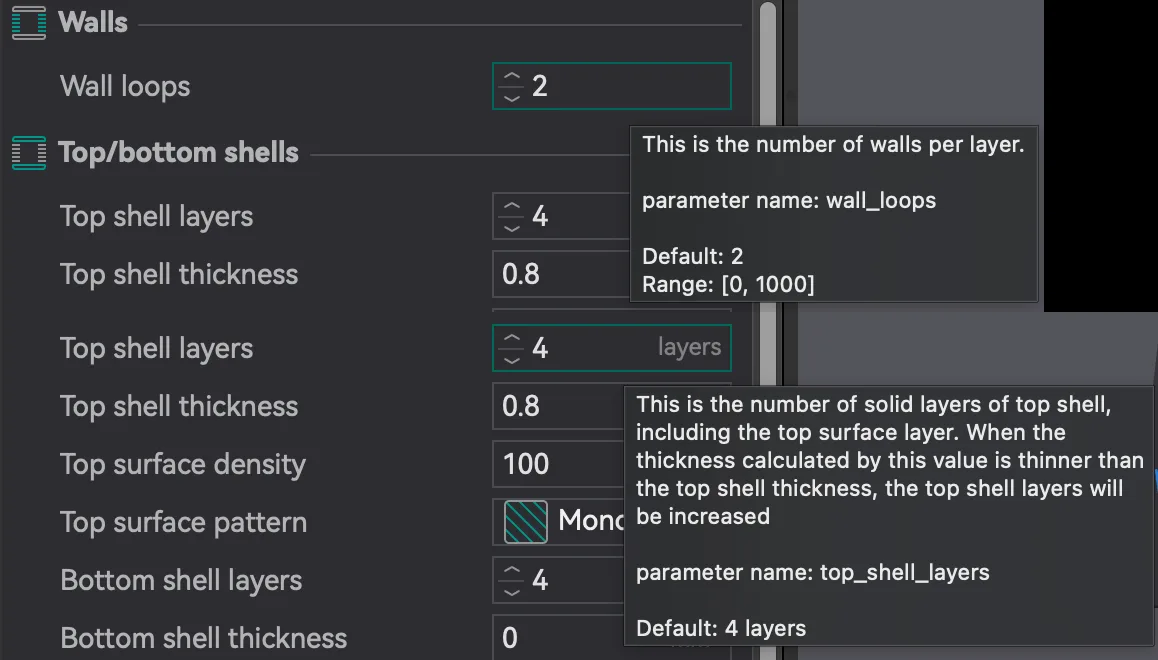Click up arrow of Top shell layers directly under the shells header
1158x660 pixels.
point(512,206)
